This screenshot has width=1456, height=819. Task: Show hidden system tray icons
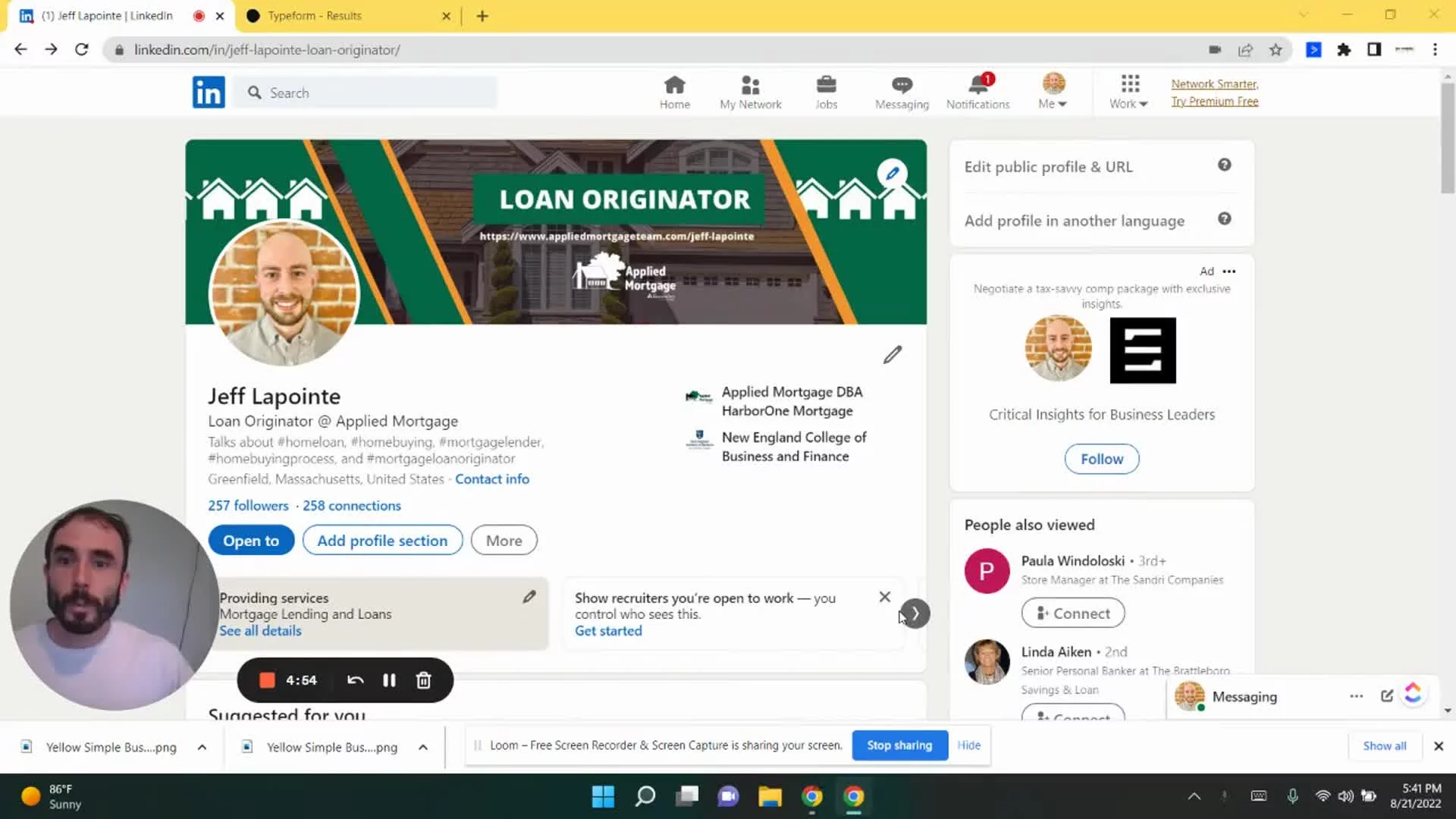tap(1194, 795)
